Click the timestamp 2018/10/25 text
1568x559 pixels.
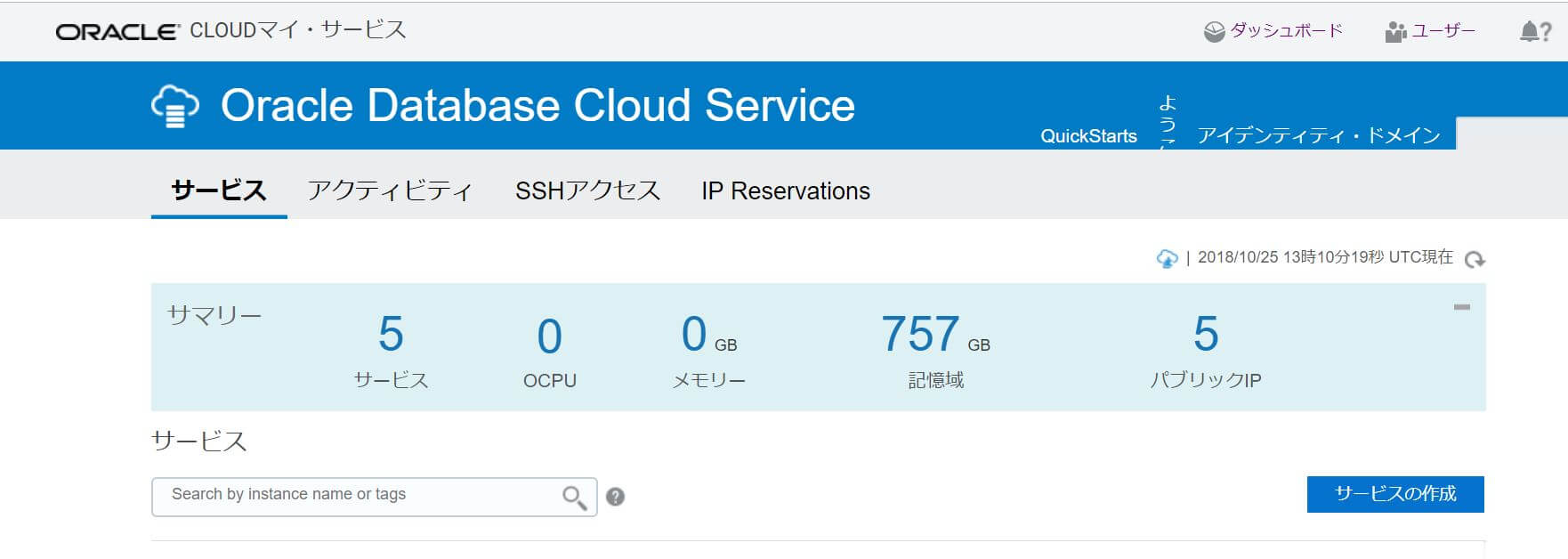(1325, 257)
